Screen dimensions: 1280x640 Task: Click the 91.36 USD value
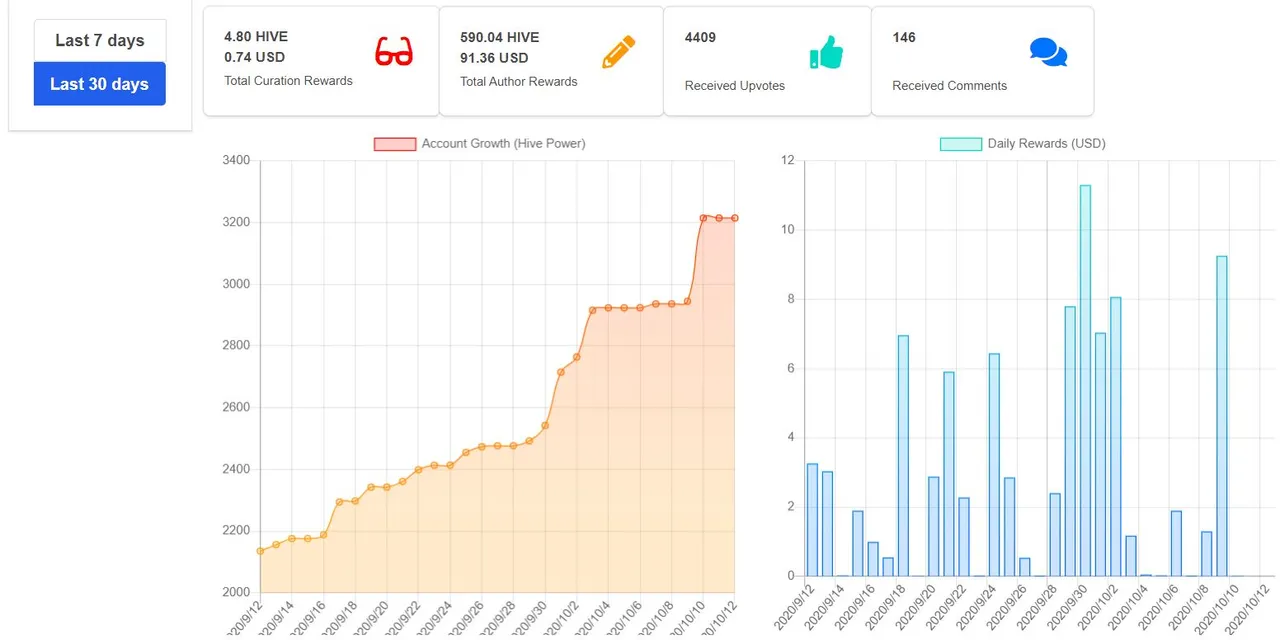click(x=494, y=58)
